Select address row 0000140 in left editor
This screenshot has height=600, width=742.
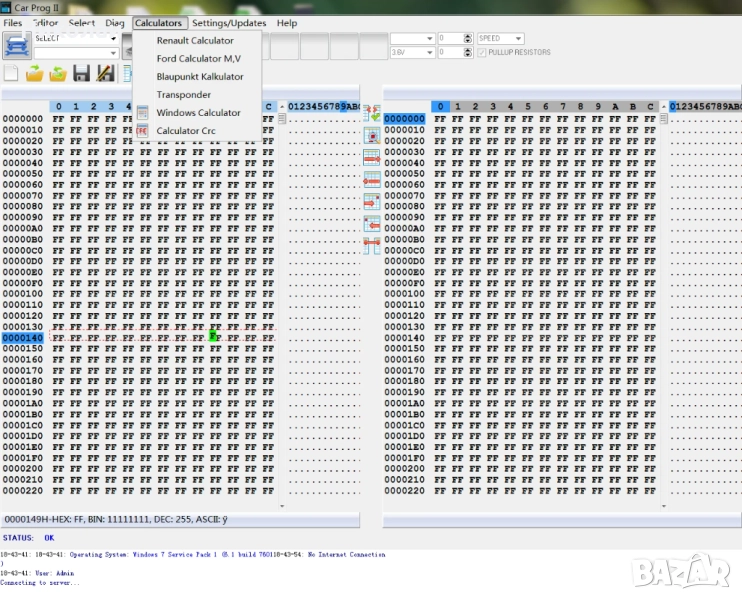coord(23,338)
